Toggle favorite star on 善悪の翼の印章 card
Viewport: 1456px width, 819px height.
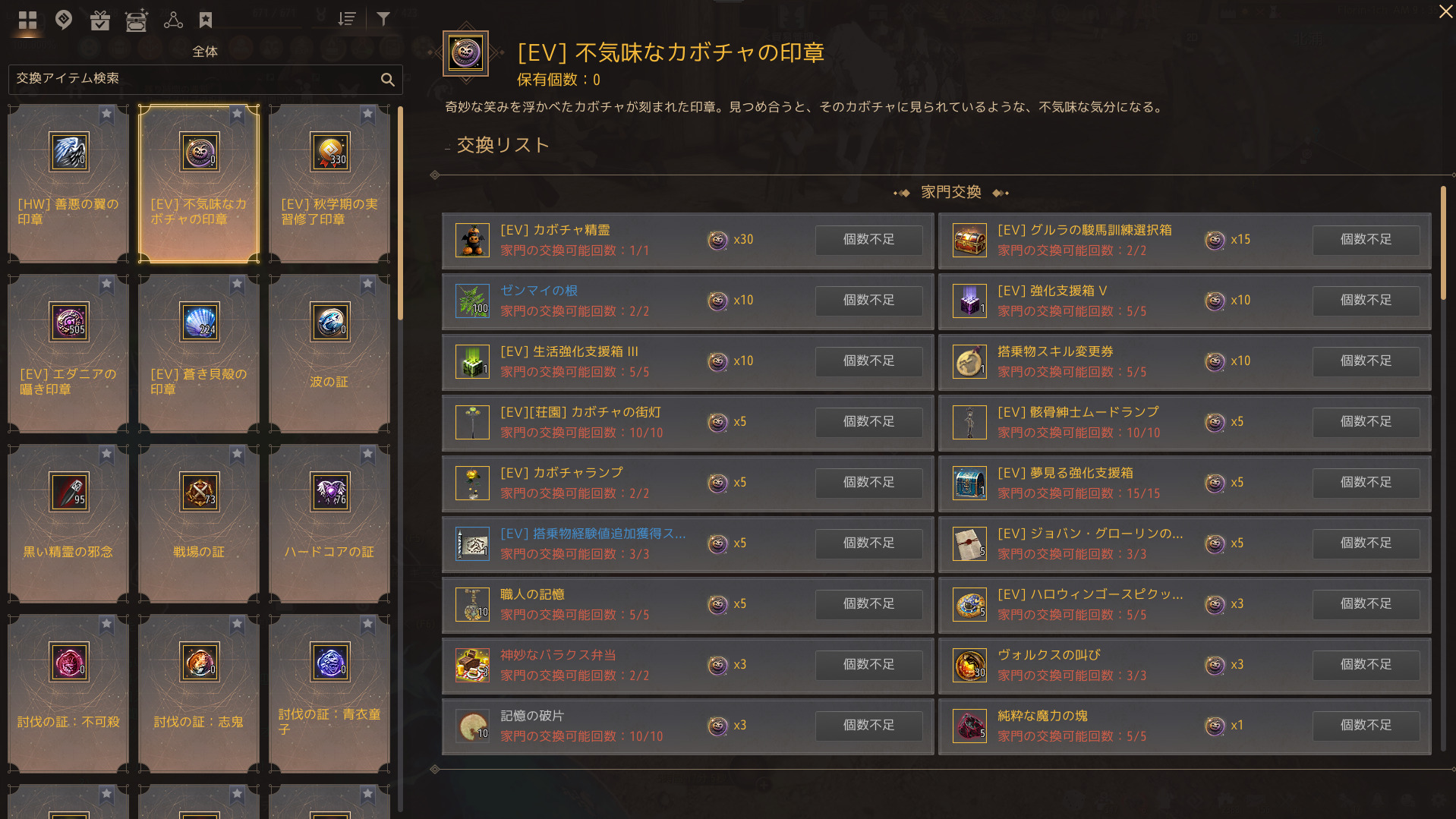click(x=106, y=114)
